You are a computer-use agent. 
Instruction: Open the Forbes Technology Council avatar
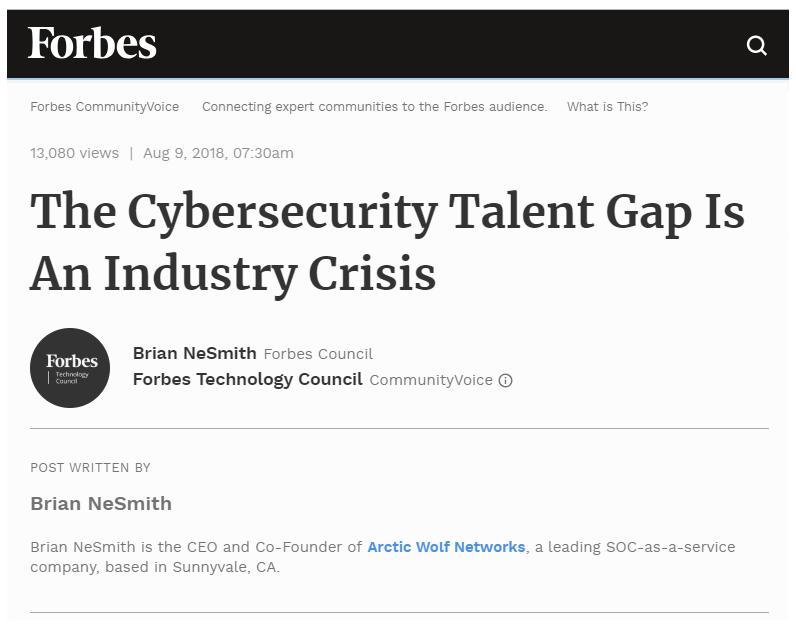tap(70, 368)
